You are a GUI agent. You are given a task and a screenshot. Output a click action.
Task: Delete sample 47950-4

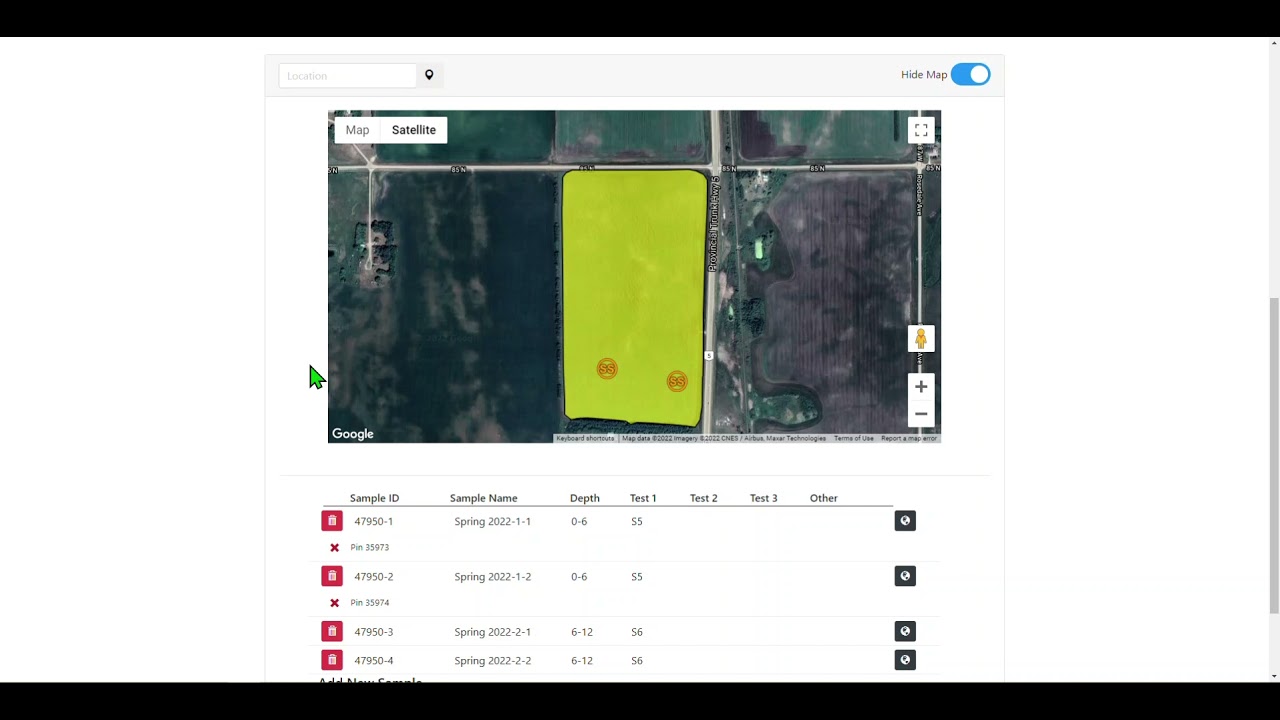pos(332,660)
